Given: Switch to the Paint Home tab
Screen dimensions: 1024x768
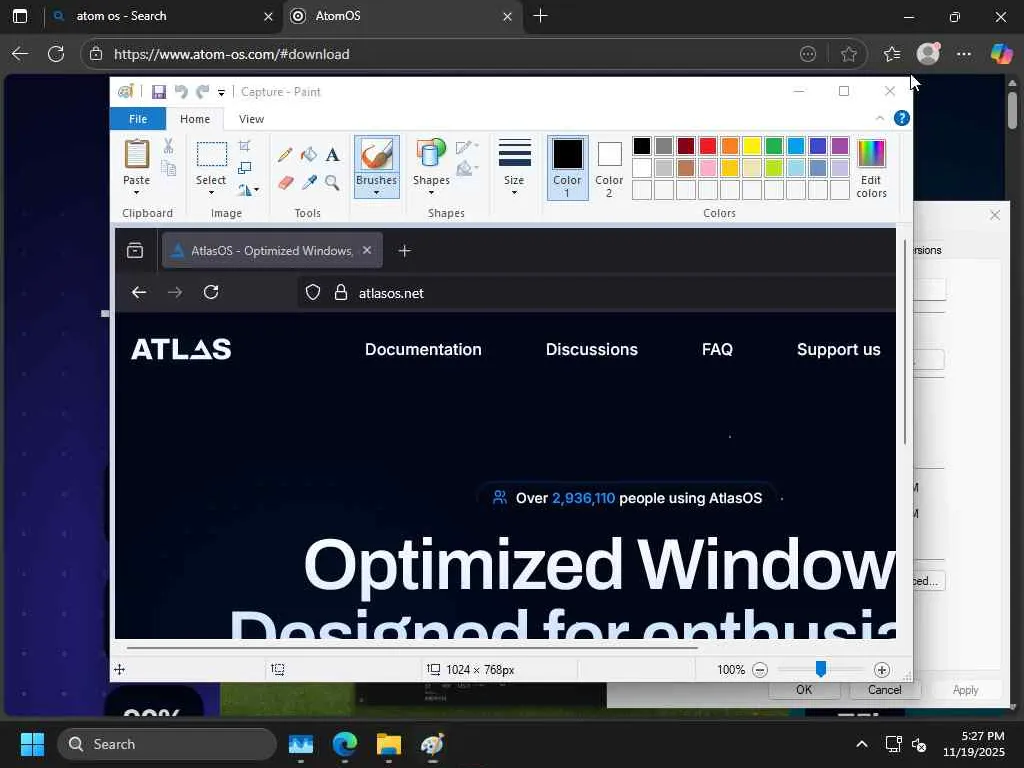Looking at the screenshot, I should pos(195,119).
